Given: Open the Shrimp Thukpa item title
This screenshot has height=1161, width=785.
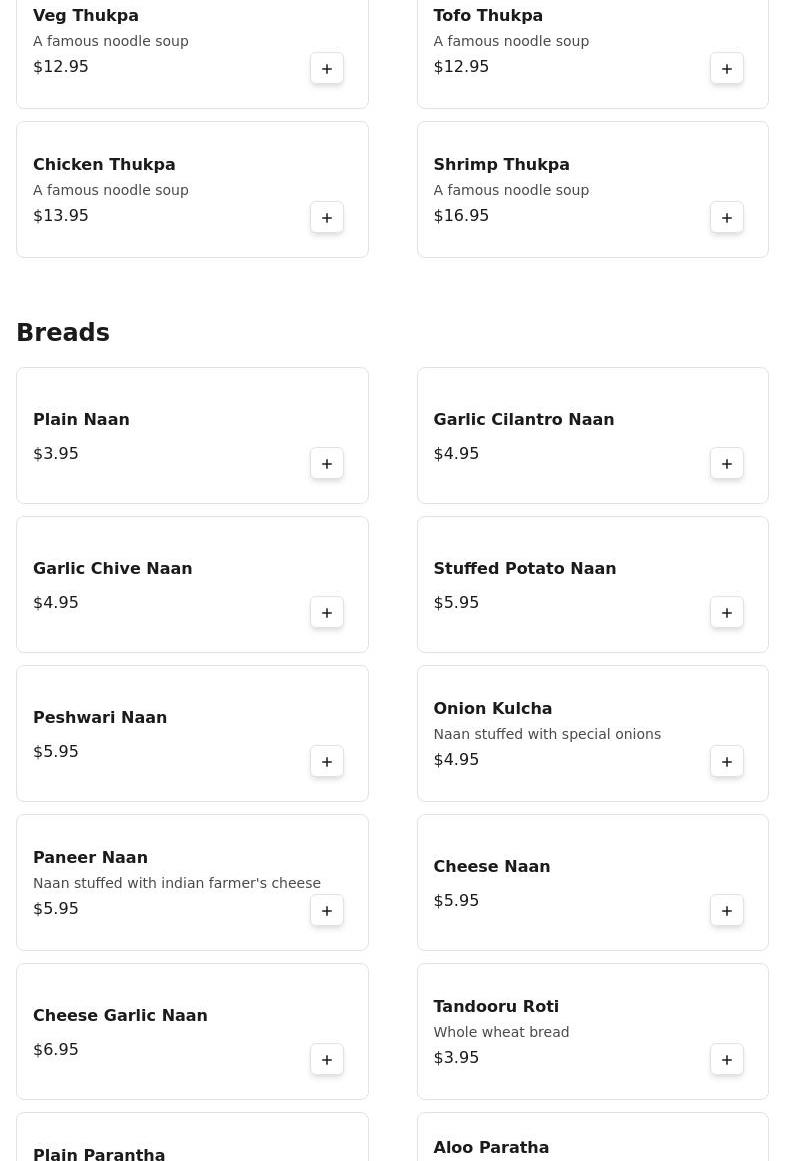Looking at the screenshot, I should [501, 165].
